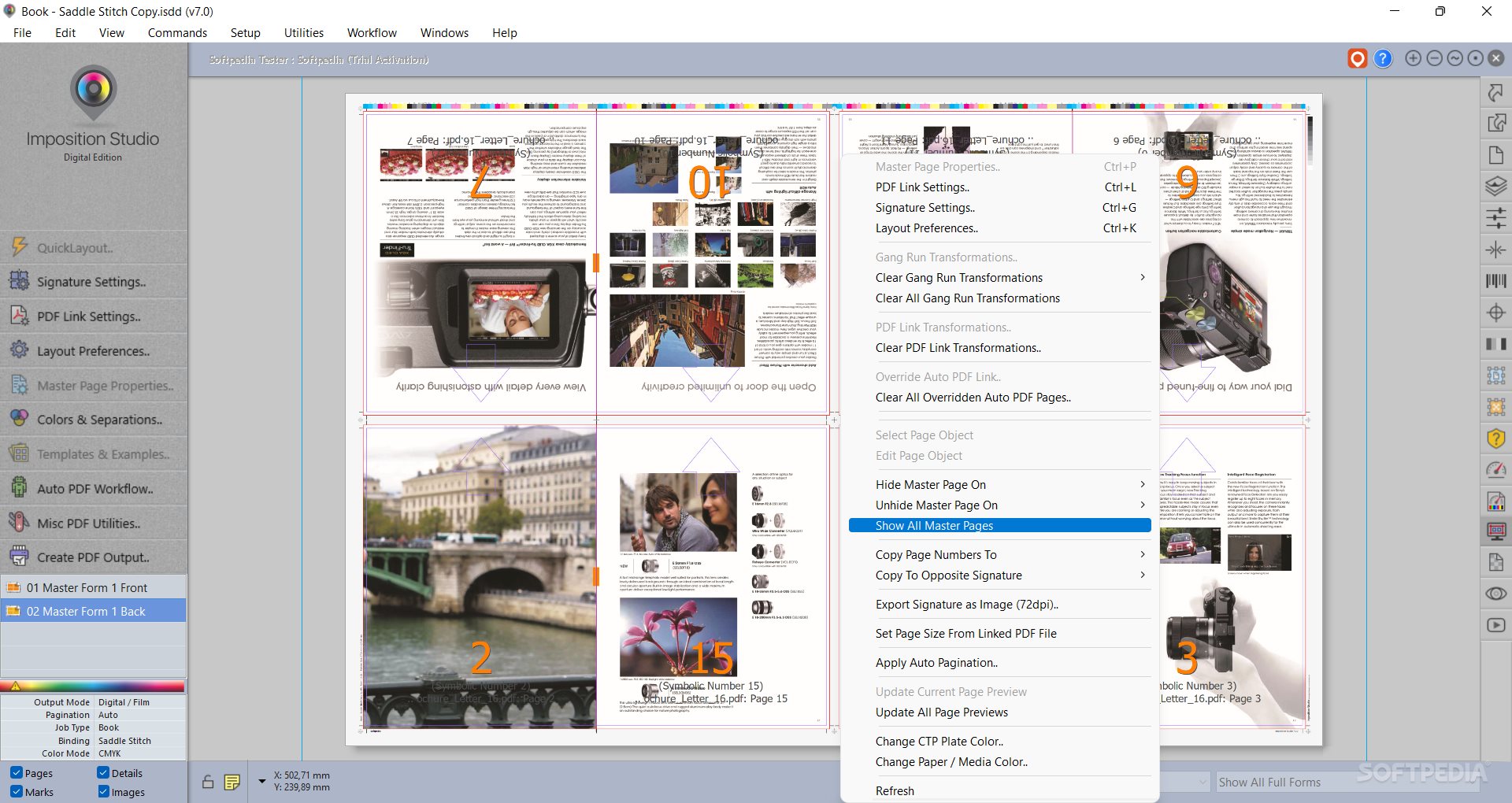Open Signature Settings in the sidebar

tap(94, 282)
